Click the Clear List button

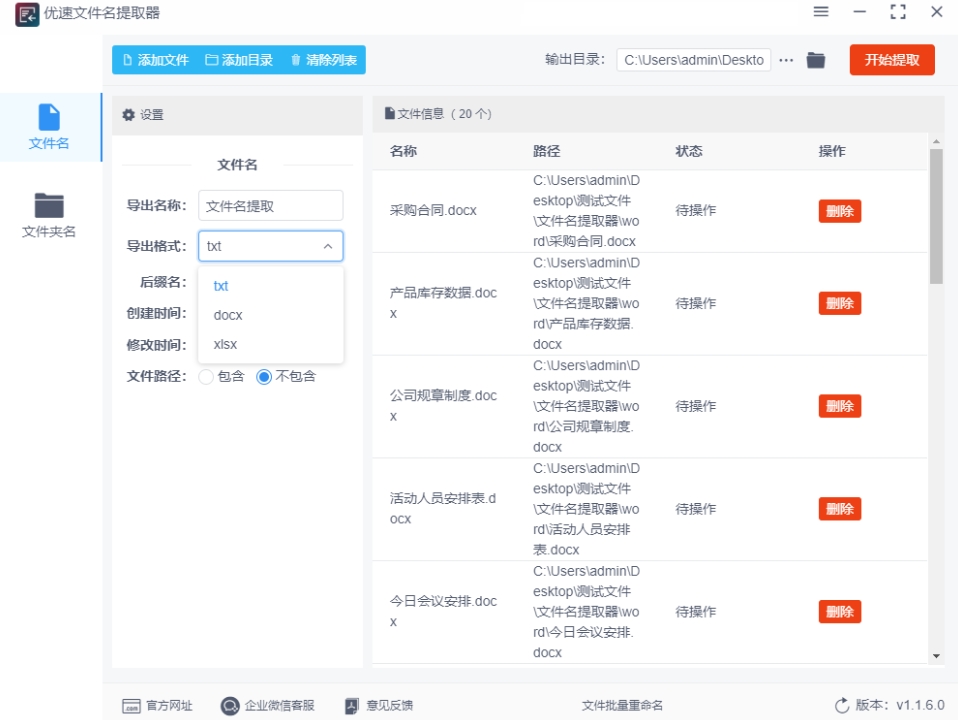coord(324,60)
